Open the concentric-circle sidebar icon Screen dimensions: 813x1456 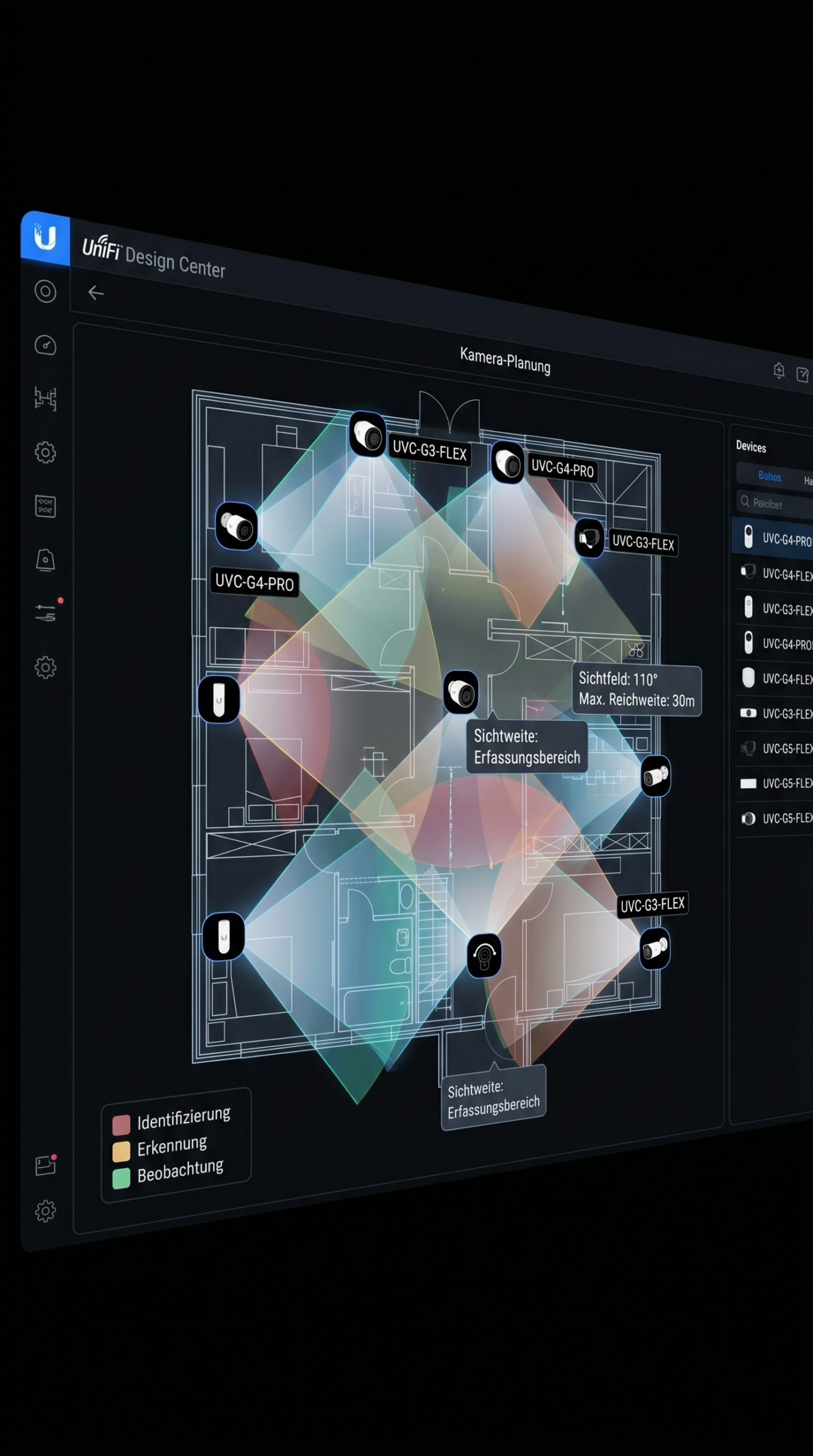point(46,291)
